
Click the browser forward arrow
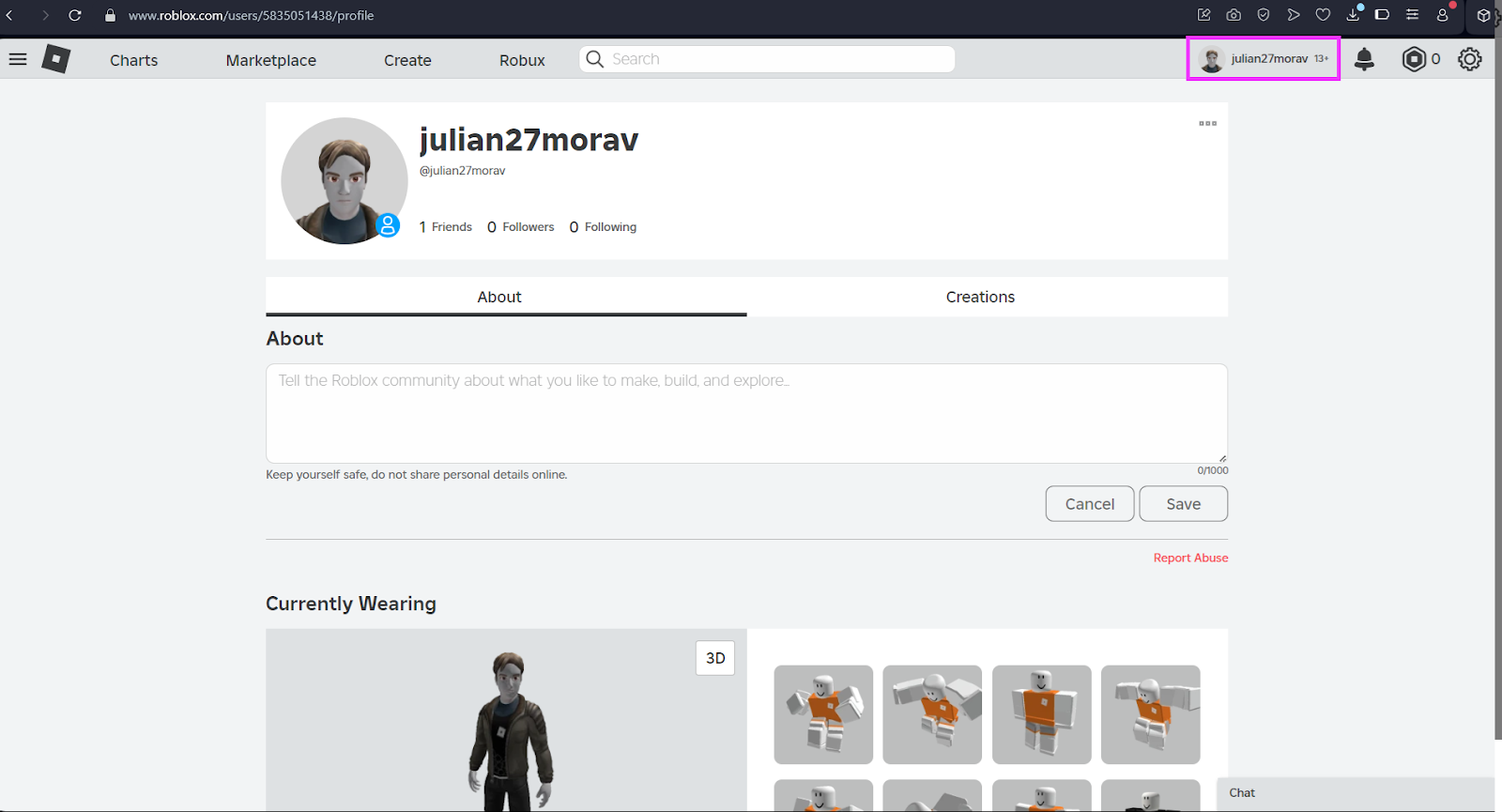click(x=44, y=15)
